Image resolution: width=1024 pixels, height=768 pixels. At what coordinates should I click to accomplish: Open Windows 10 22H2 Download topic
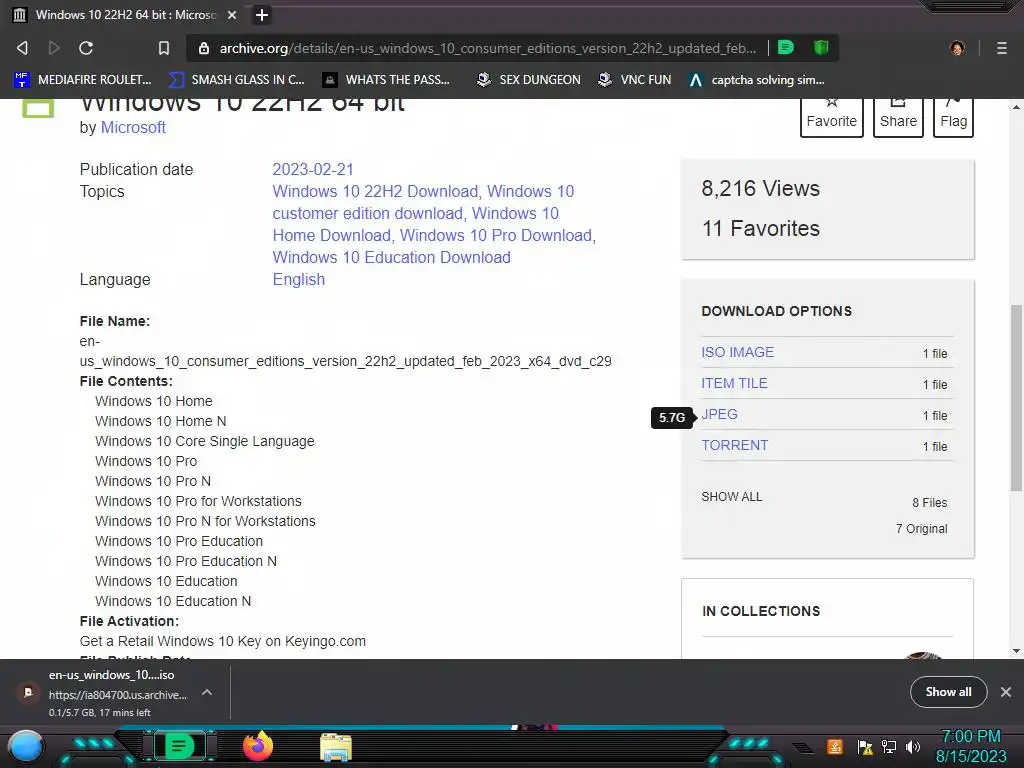coord(376,191)
